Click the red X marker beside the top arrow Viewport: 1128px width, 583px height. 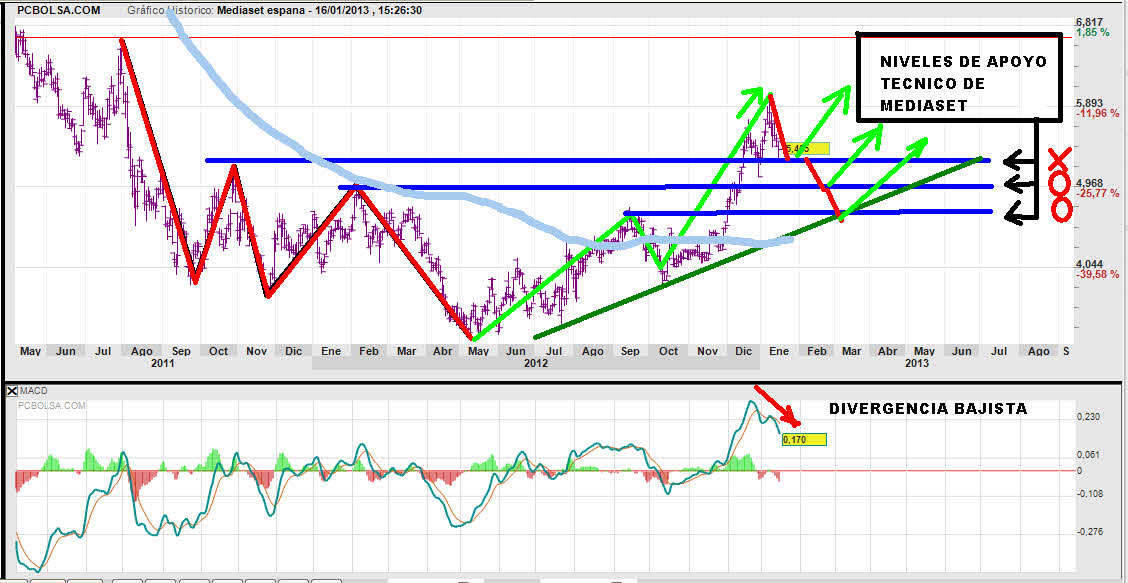tap(1059, 159)
